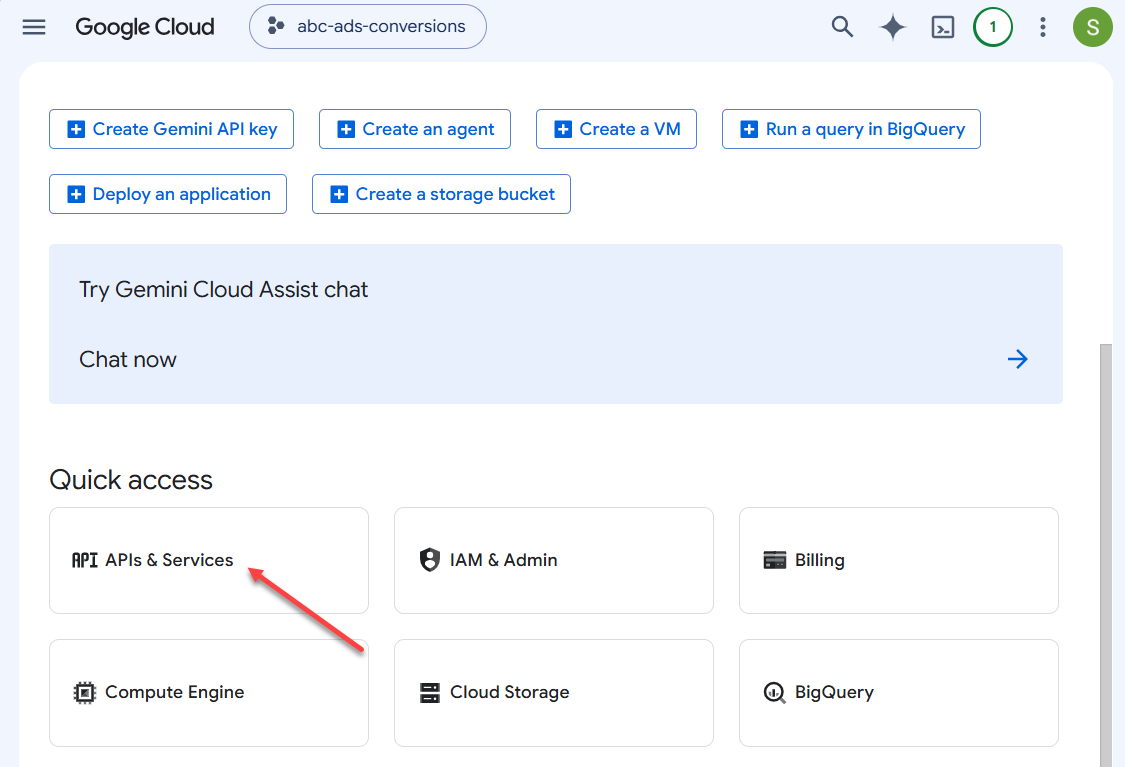Click the Google Cloud logo
The height and width of the screenshot is (767, 1125).
(x=145, y=27)
